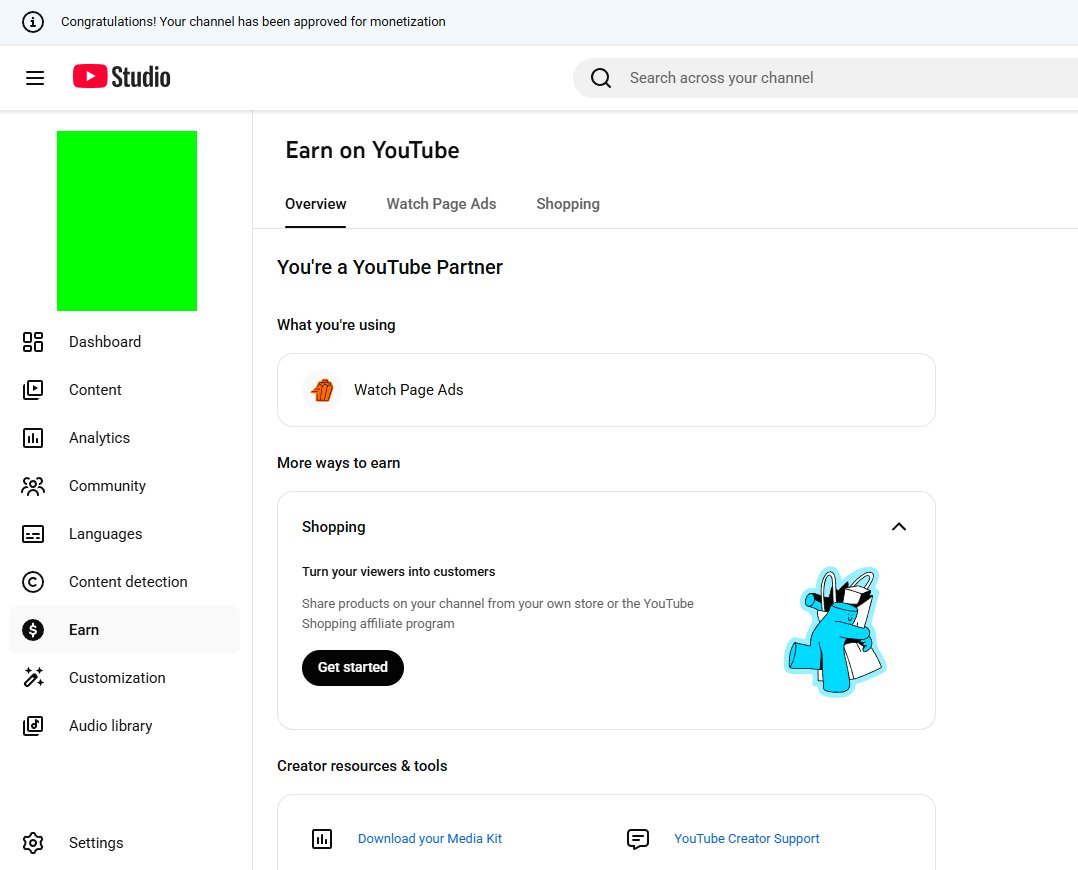Click the Get started button
This screenshot has height=870, width=1078.
click(353, 668)
